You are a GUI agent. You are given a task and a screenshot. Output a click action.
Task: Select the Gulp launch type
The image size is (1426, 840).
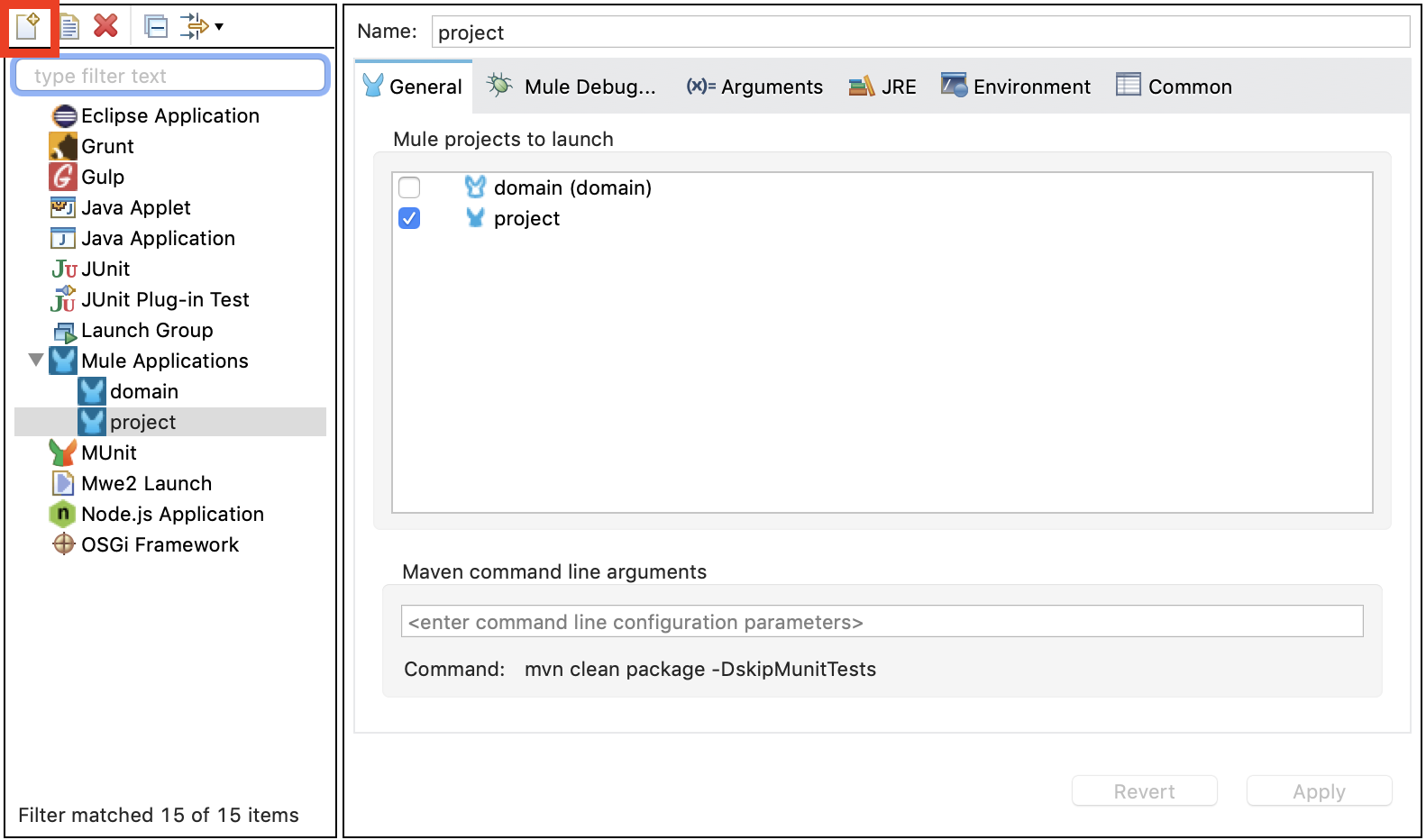pos(102,177)
